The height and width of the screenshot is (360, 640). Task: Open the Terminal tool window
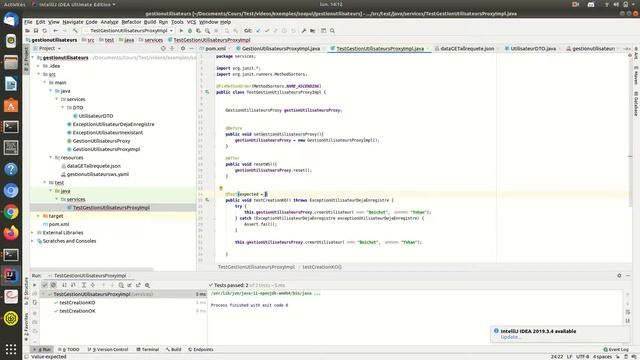point(147,350)
